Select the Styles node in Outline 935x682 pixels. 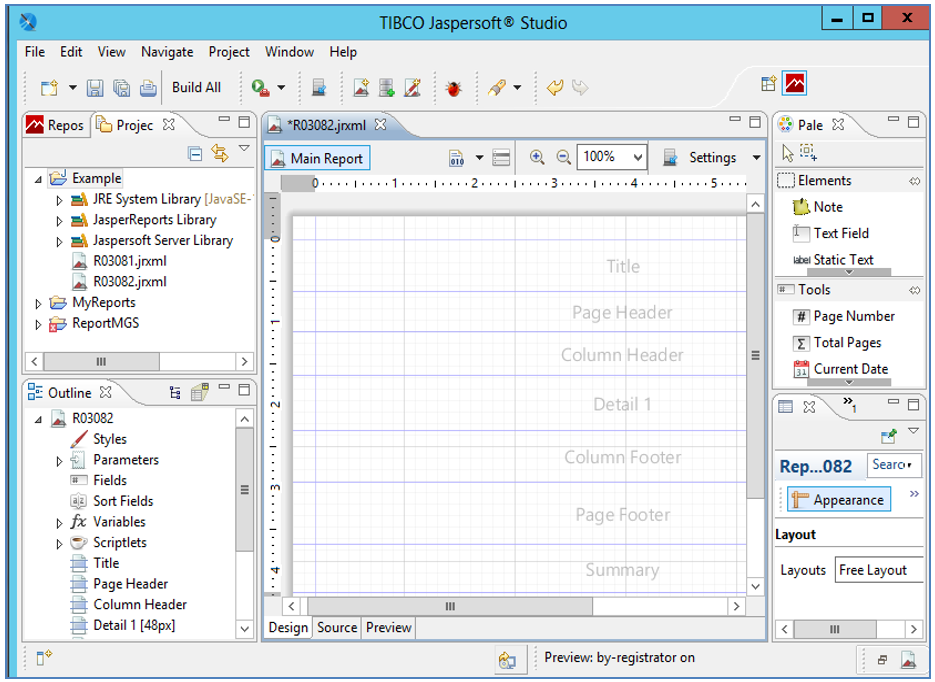(x=99, y=439)
